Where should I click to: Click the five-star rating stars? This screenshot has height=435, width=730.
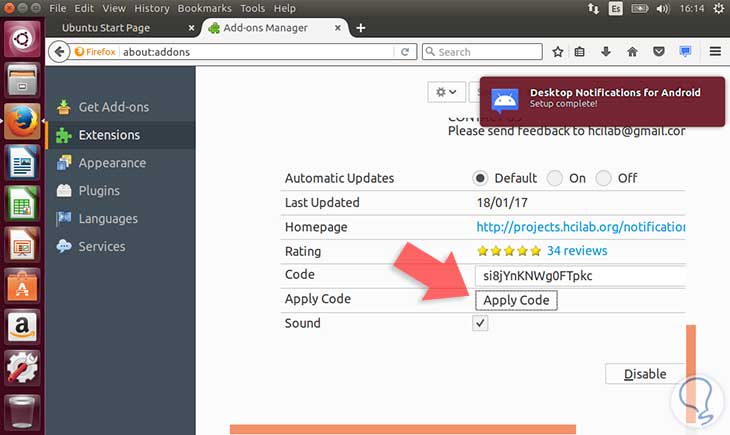(509, 251)
